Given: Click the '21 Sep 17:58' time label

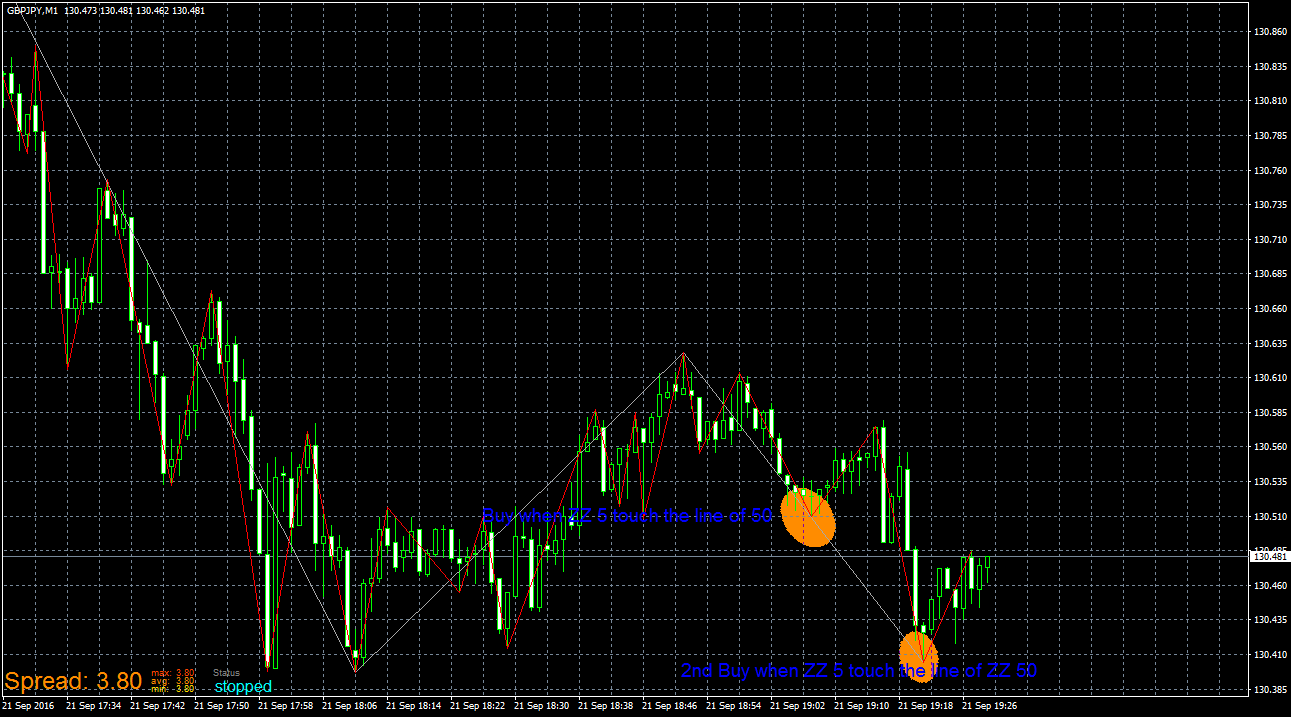Looking at the screenshot, I should pos(285,706).
